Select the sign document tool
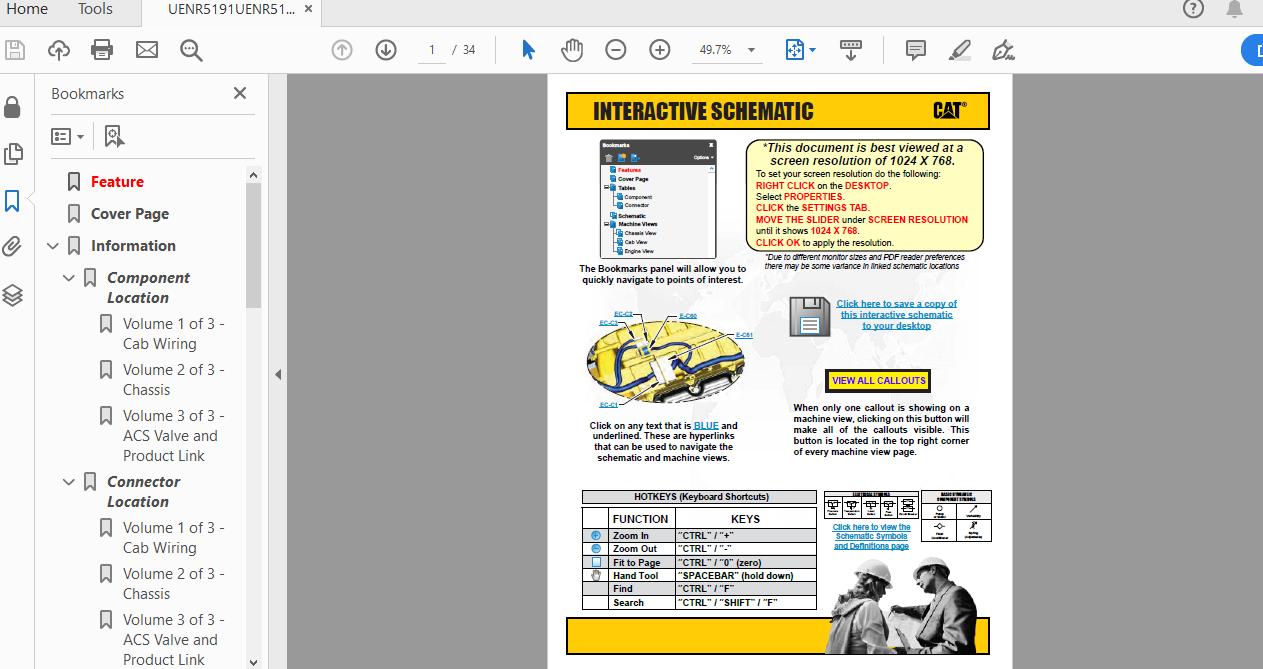The height and width of the screenshot is (669, 1263). (x=1003, y=50)
